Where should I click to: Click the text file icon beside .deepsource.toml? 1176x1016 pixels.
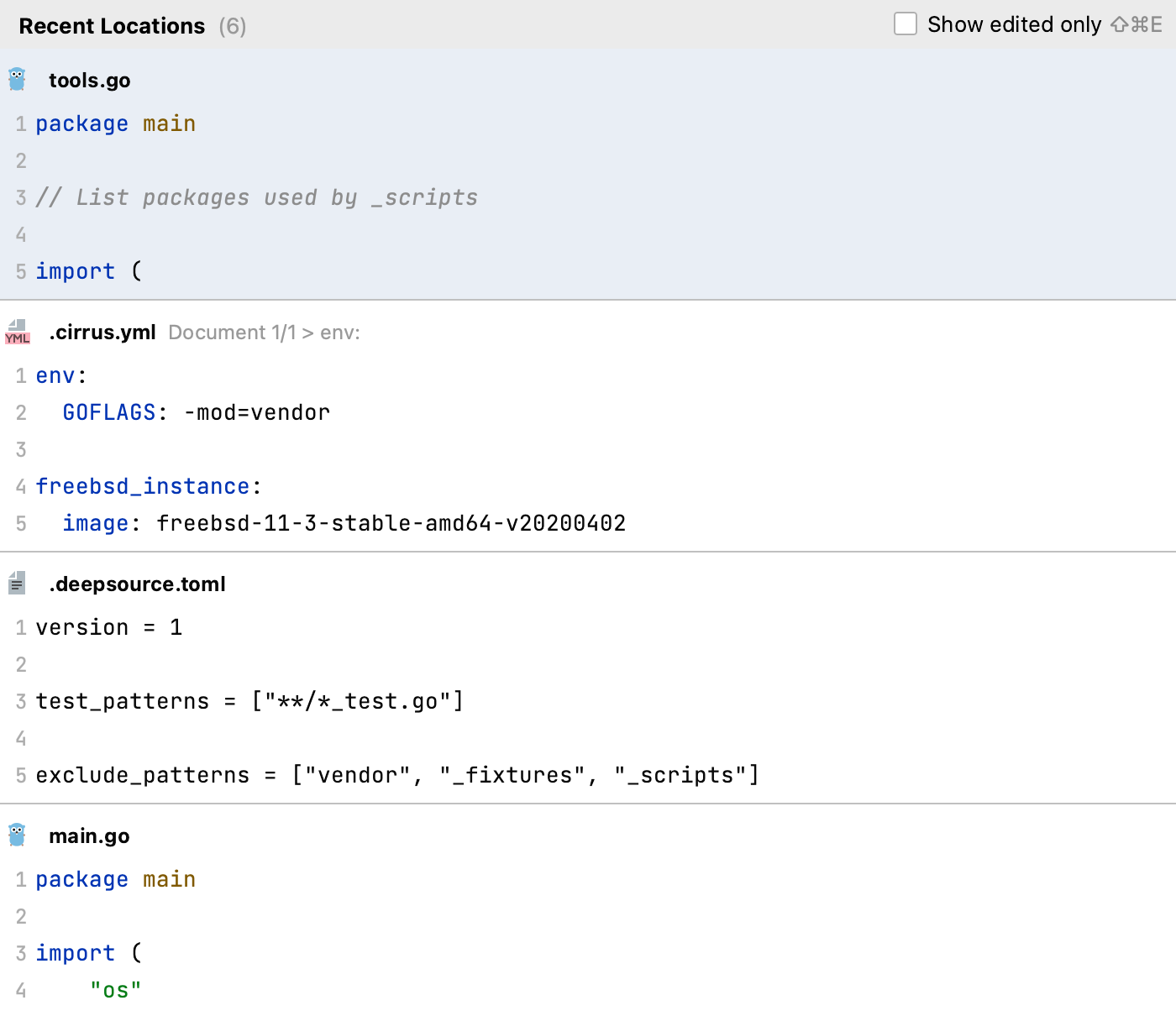(x=17, y=584)
